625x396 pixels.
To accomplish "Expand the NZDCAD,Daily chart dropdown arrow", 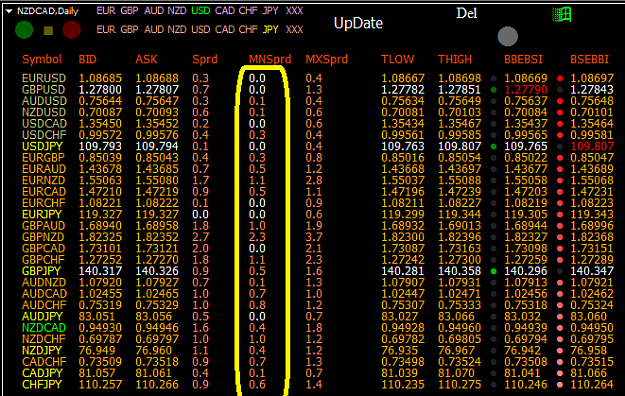I will tap(9, 11).
